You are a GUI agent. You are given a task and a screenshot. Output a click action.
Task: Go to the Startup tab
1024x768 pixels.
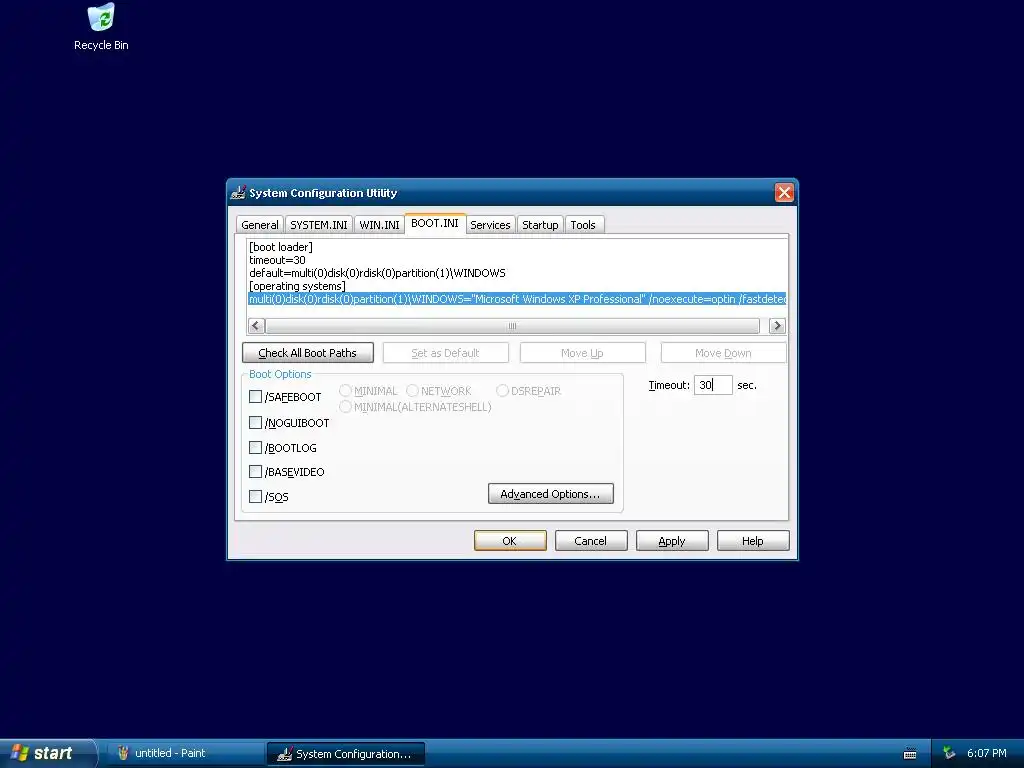(x=540, y=225)
